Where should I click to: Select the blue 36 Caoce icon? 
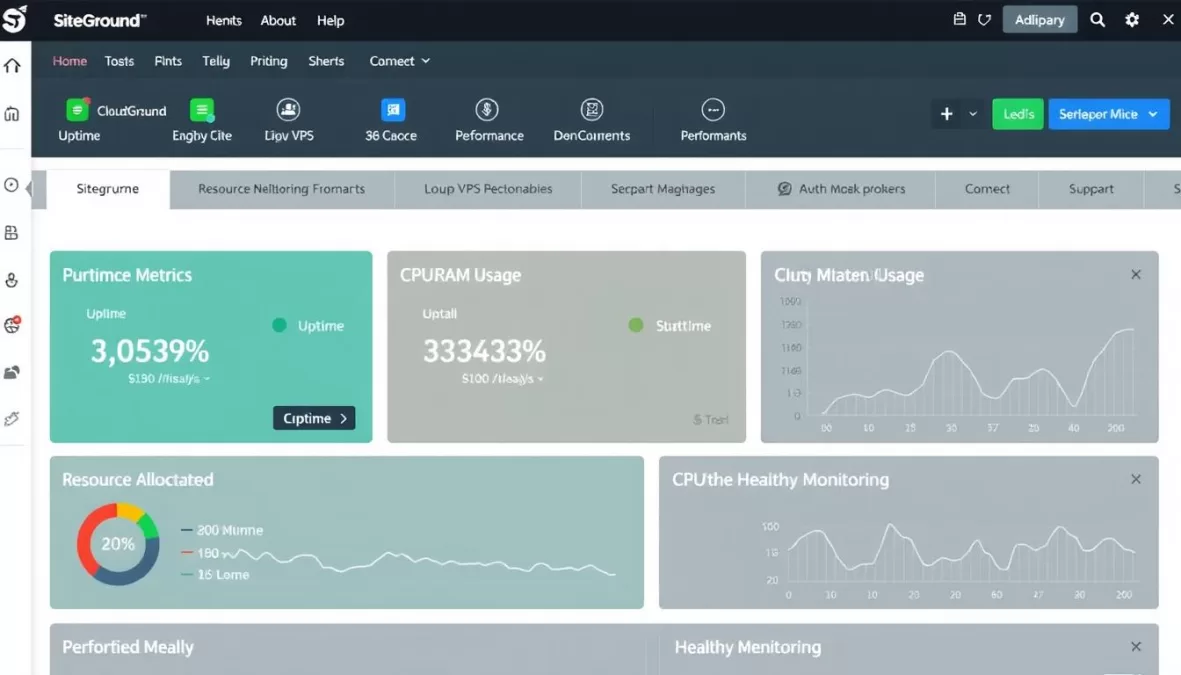[x=389, y=110]
